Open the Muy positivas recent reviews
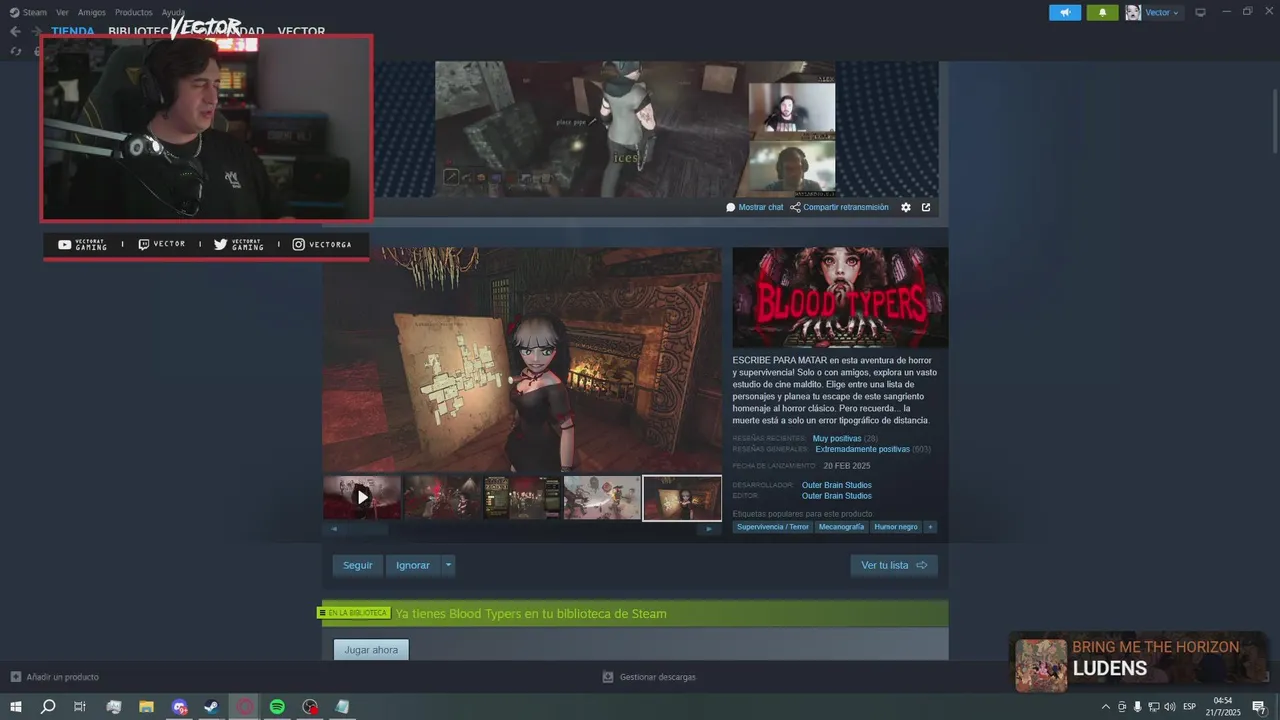 pyautogui.click(x=837, y=438)
